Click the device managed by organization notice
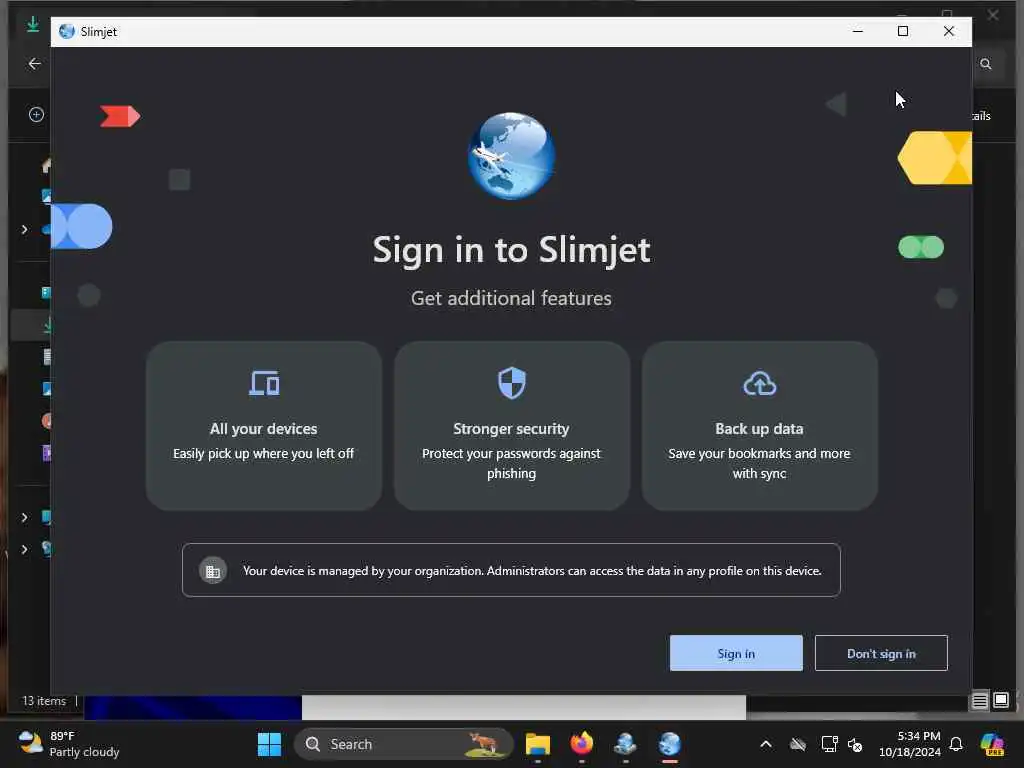The image size is (1024, 768). coord(511,570)
